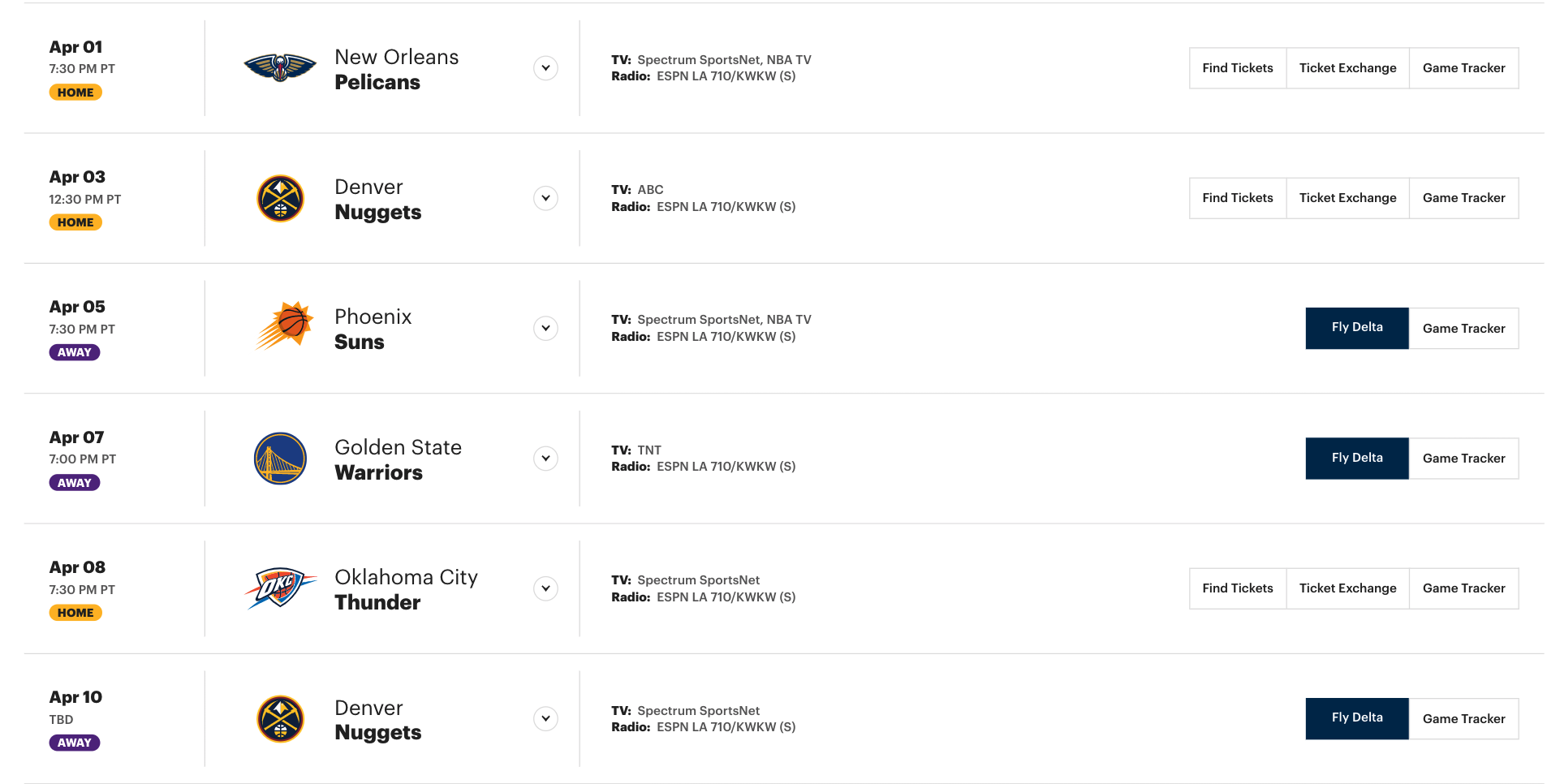Image resolution: width=1547 pixels, height=784 pixels.
Task: Expand the Apr 03 Denver Nuggets details
Action: (546, 198)
